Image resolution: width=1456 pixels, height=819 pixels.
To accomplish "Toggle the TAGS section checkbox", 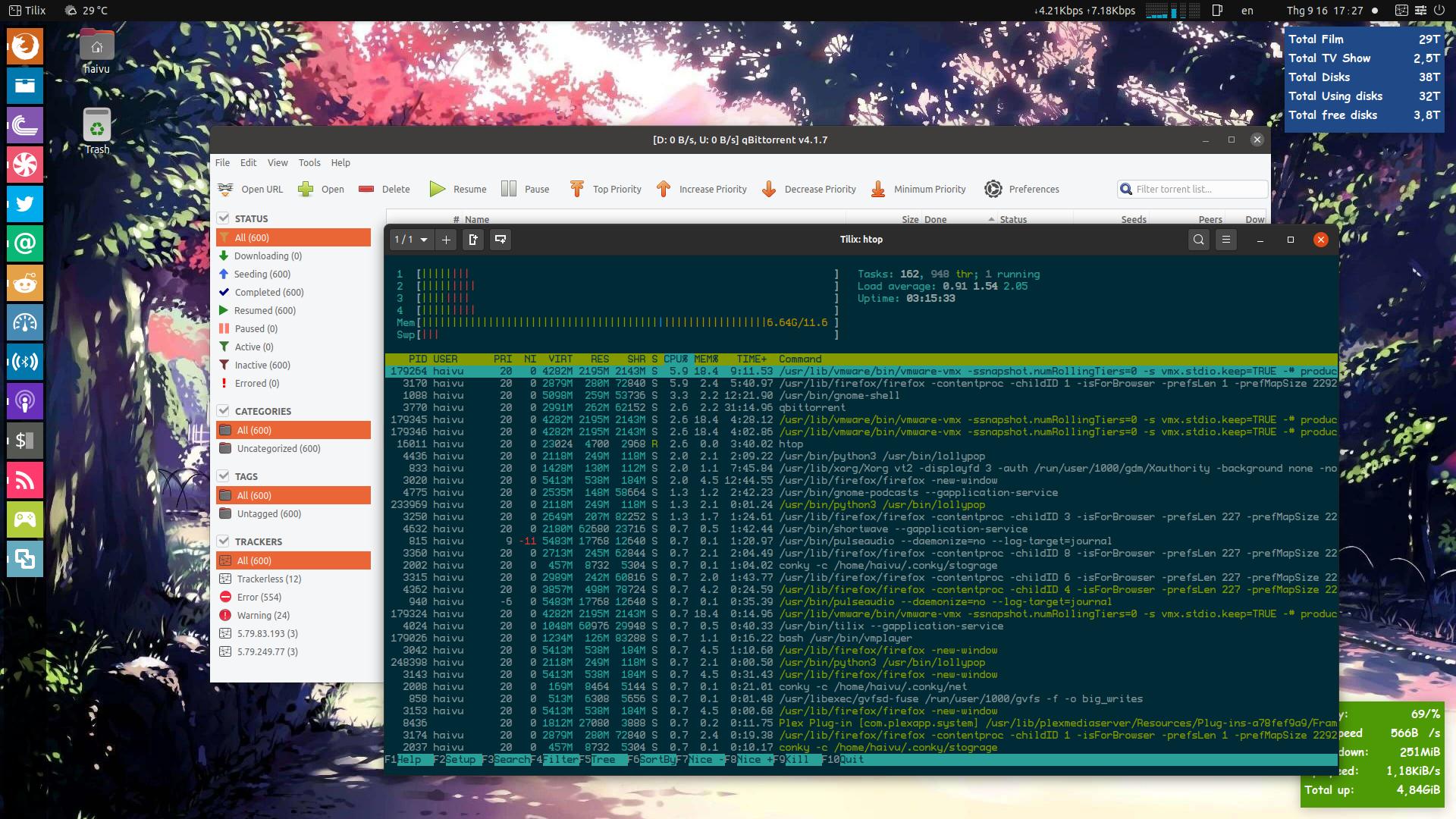I will coord(223,476).
